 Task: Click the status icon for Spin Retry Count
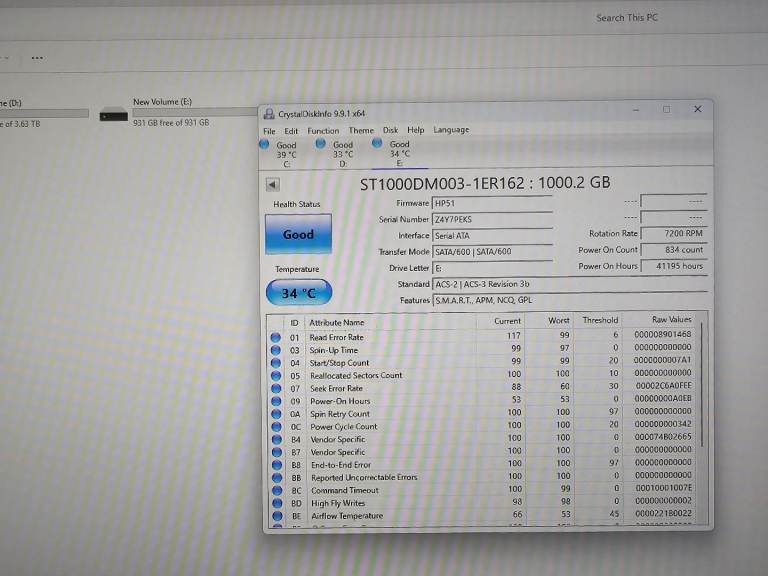pyautogui.click(x=277, y=414)
